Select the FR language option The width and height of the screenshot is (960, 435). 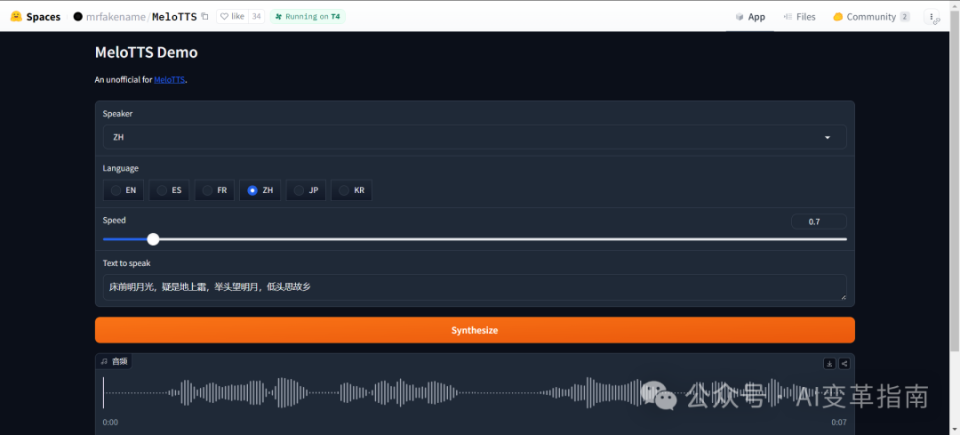[x=215, y=191]
